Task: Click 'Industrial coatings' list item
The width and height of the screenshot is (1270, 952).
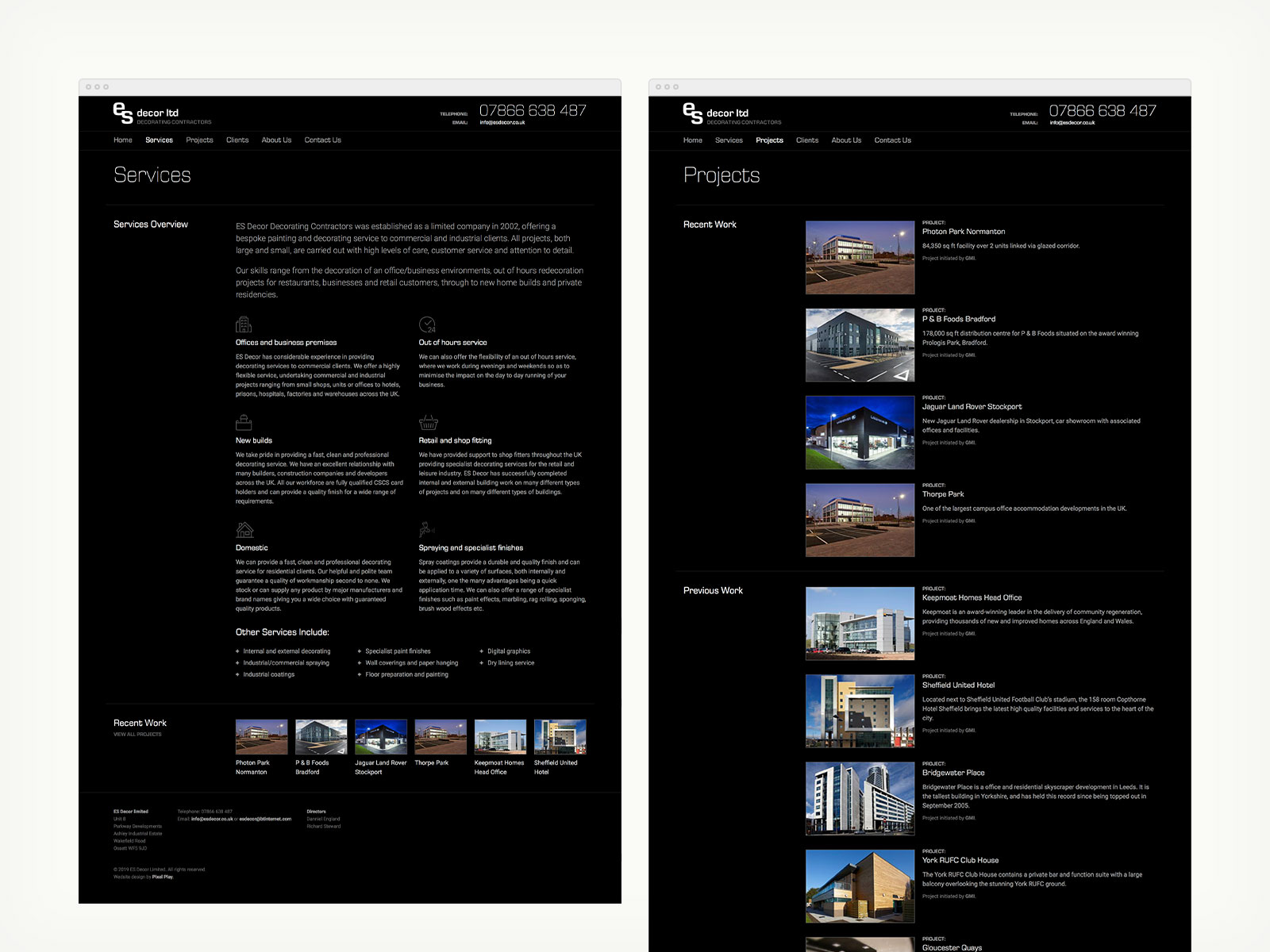Action: click(268, 675)
